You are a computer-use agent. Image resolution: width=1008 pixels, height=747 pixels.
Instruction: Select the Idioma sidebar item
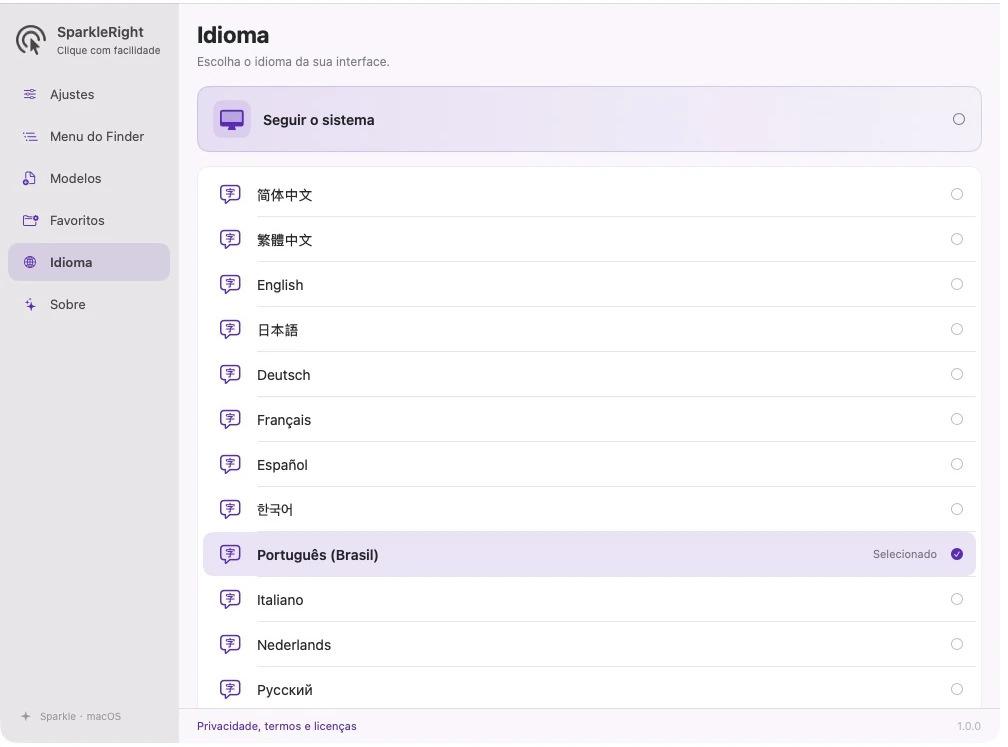point(89,262)
